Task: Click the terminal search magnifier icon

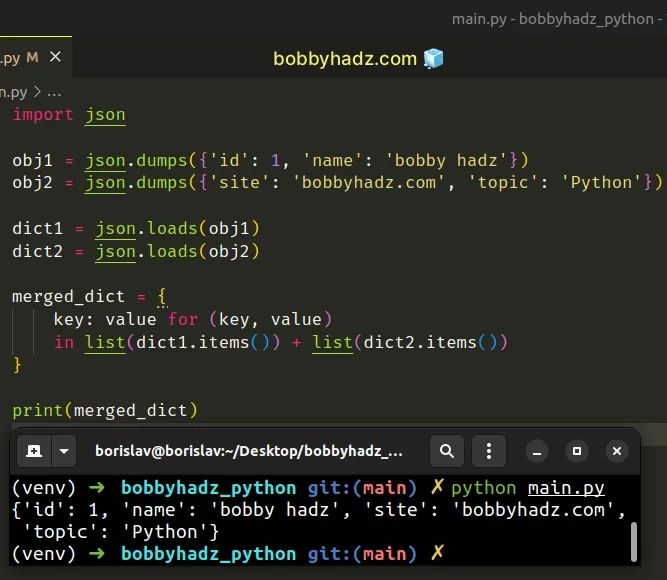Action: [x=447, y=451]
